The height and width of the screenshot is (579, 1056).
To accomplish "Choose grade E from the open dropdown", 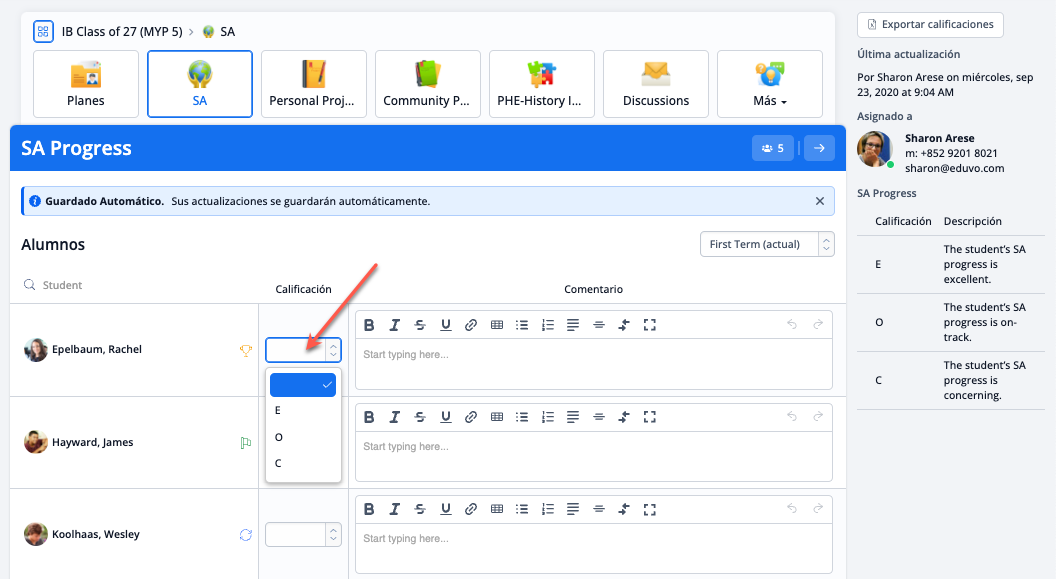I will pyautogui.click(x=278, y=411).
